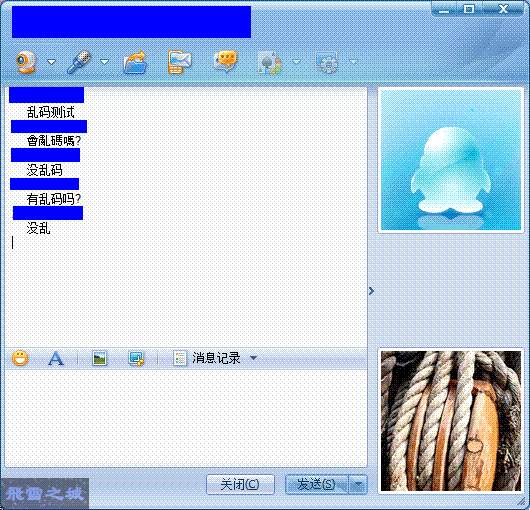Screen dimensions: 530x510
Task: Open remote assistance apps gear icon
Action: (326, 62)
